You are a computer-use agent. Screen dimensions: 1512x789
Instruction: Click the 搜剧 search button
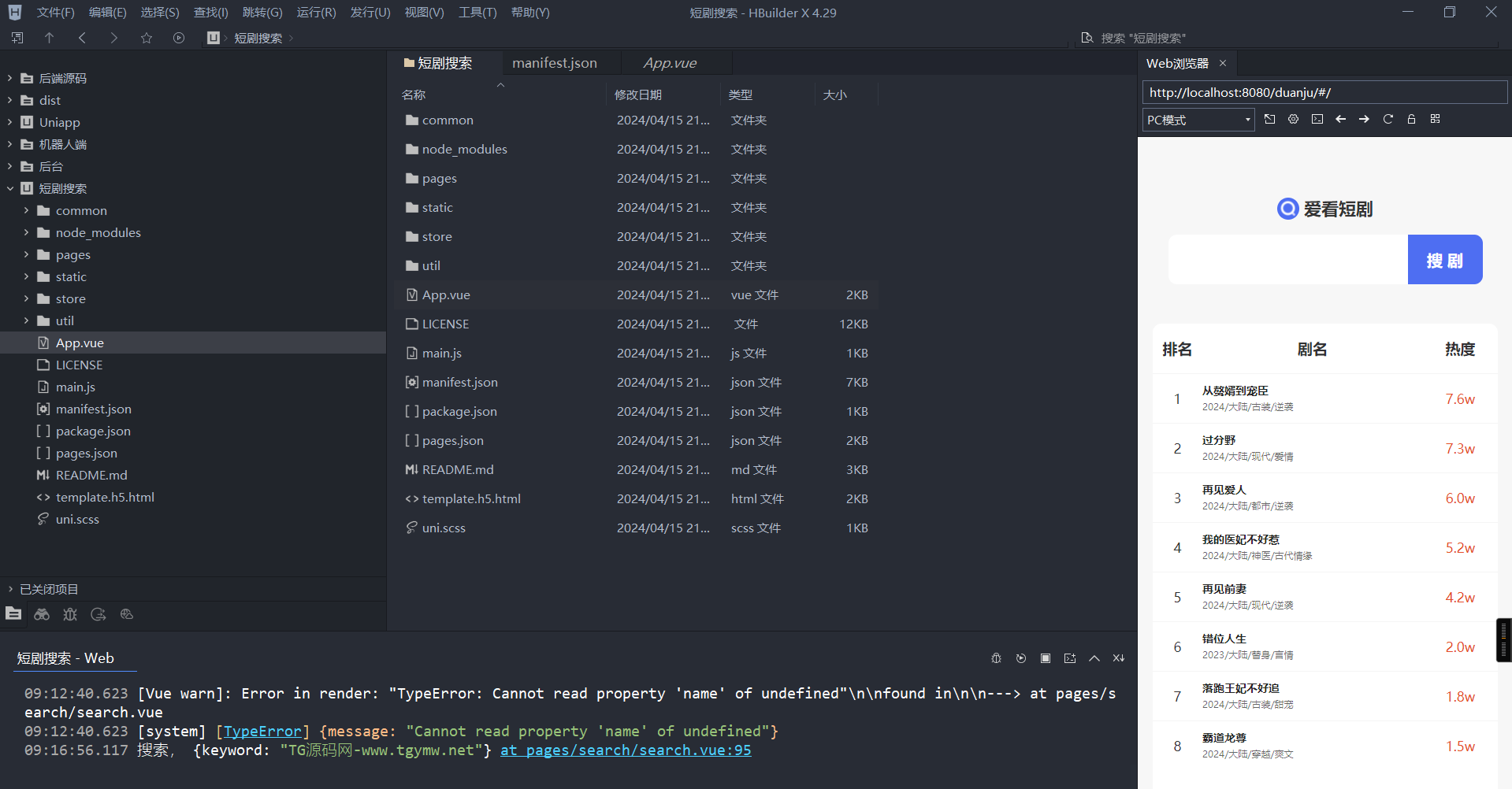click(x=1444, y=260)
